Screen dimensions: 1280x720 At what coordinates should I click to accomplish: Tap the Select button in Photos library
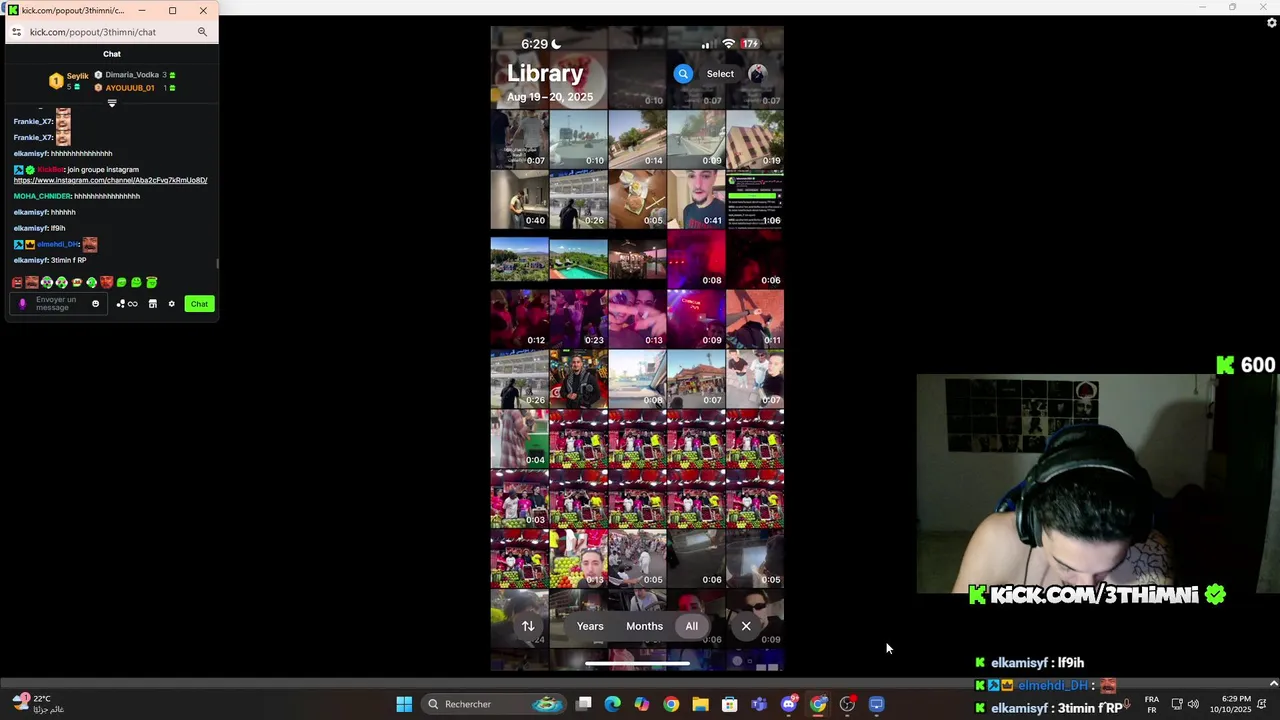(720, 73)
